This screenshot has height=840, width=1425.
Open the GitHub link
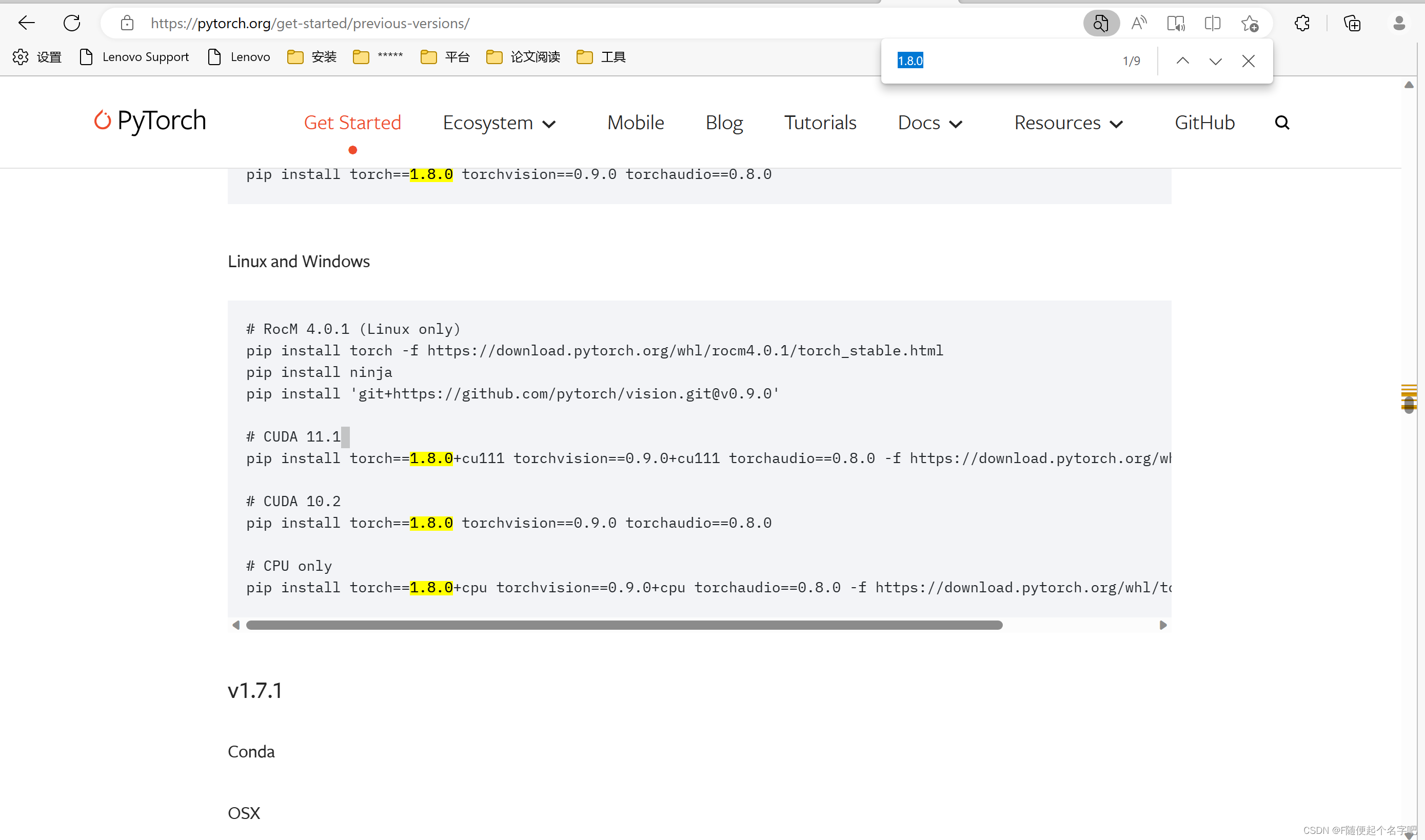(x=1204, y=122)
